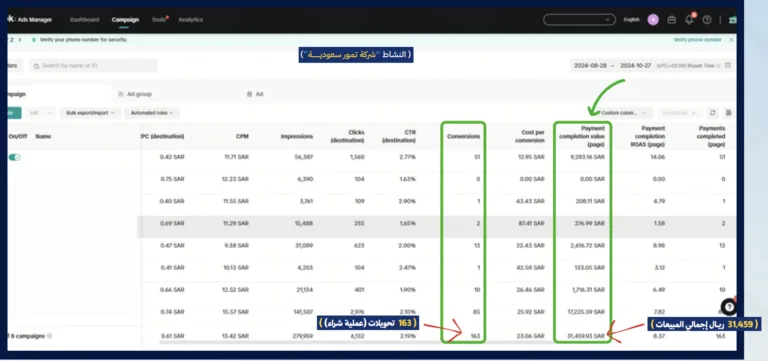This screenshot has width=768, height=361.
Task: Click the Verify phone number link
Action: click(x=697, y=40)
